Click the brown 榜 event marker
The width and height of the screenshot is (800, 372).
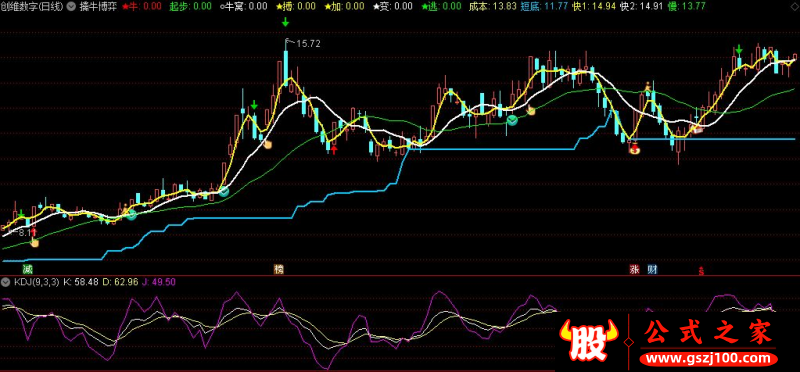[279, 269]
